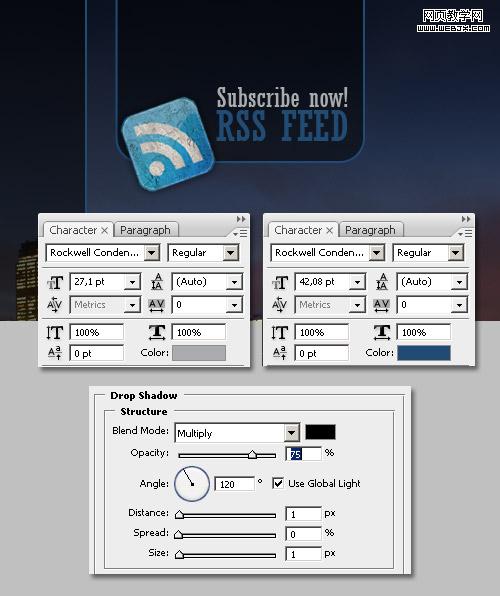This screenshot has width=500, height=596.
Task: Click baseline shift 0 pt field in left panel
Action: click(x=97, y=353)
